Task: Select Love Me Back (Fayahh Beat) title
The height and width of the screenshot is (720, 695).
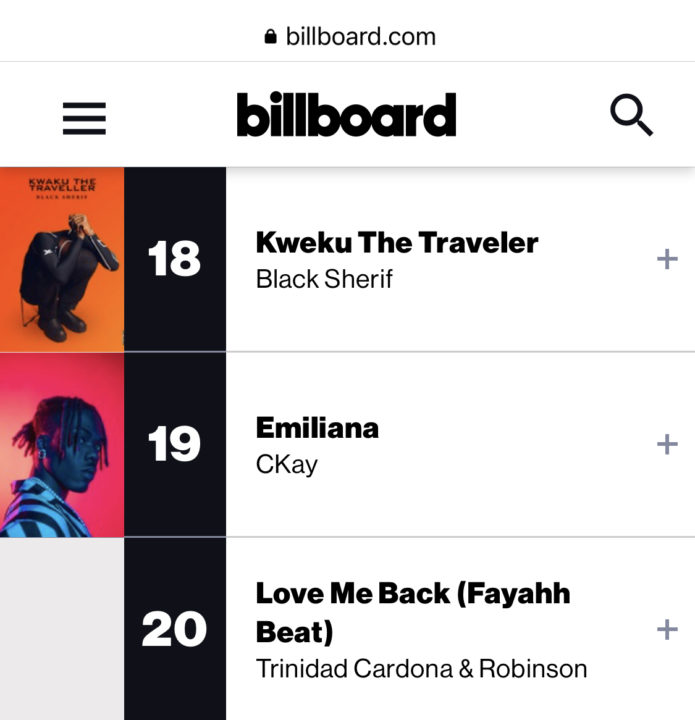Action: [x=413, y=613]
